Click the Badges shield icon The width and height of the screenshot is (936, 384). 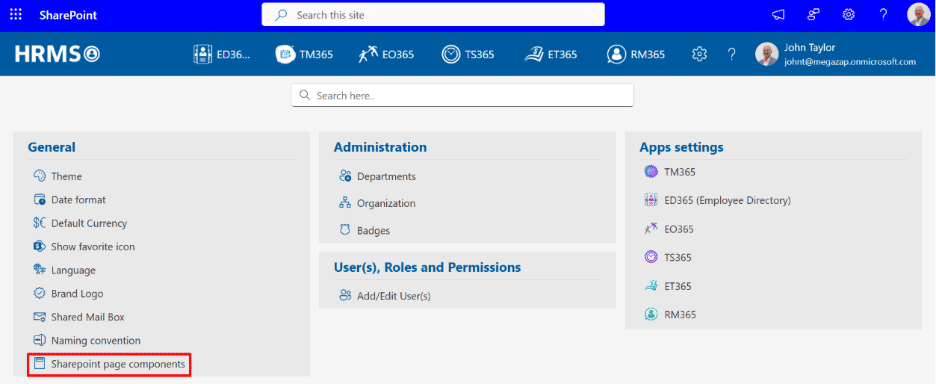(x=344, y=230)
